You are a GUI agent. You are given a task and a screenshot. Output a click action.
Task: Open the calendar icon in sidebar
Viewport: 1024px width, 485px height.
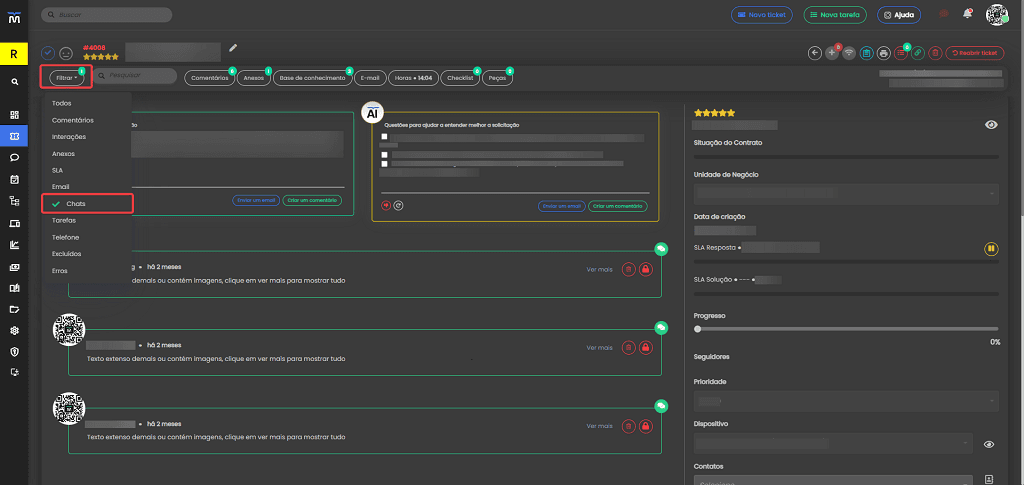tap(14, 179)
